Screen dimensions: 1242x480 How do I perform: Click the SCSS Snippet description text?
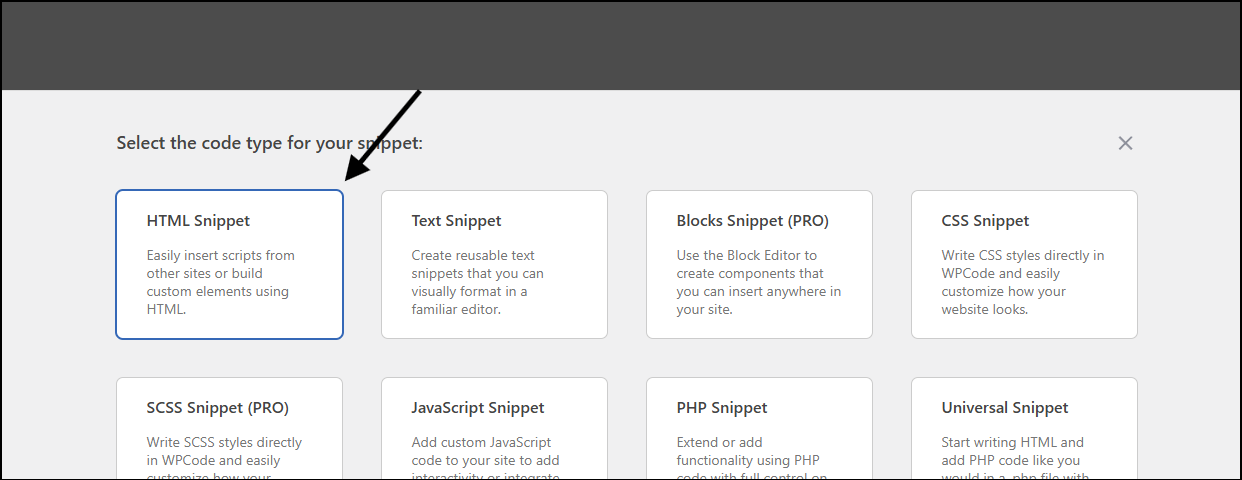coord(224,460)
